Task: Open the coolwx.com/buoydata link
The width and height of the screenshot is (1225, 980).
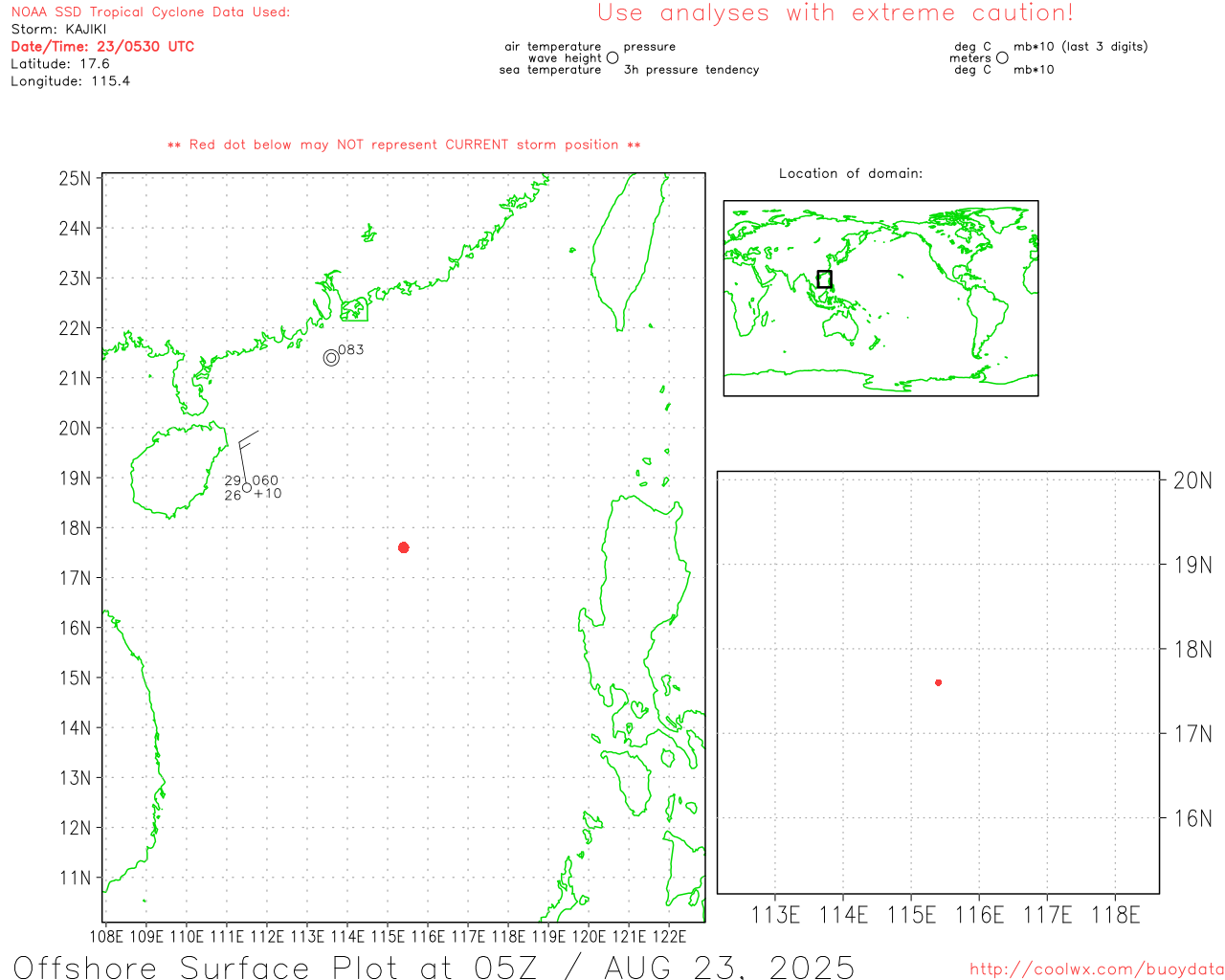Action: (1097, 969)
